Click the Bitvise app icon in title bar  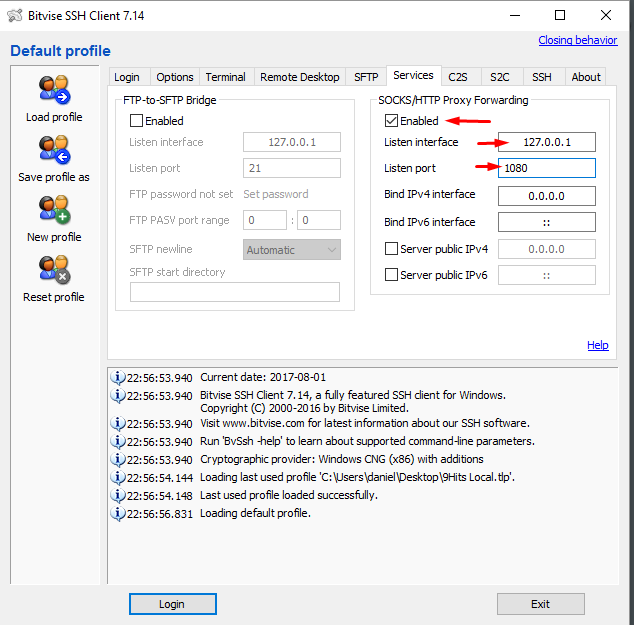point(15,15)
